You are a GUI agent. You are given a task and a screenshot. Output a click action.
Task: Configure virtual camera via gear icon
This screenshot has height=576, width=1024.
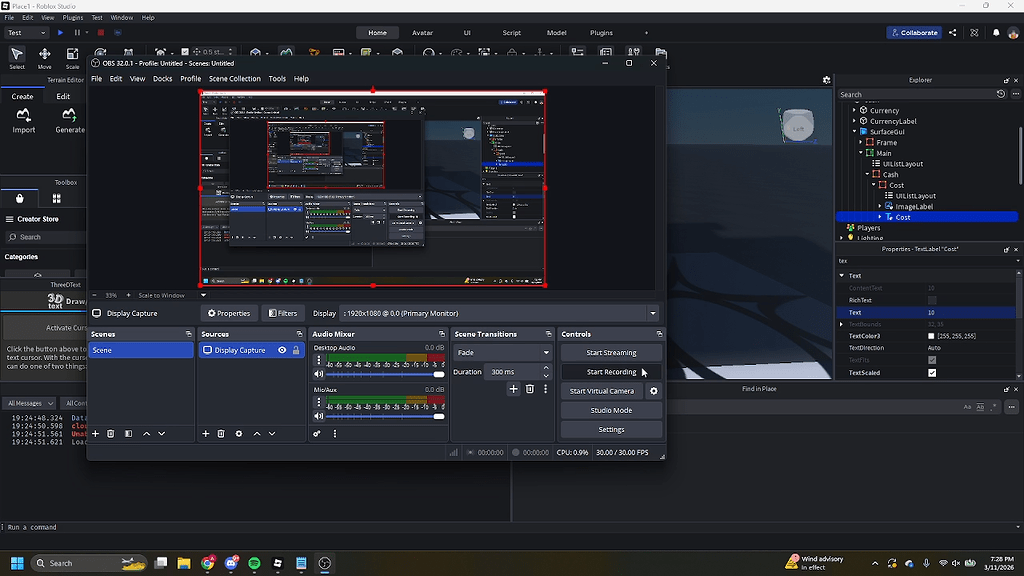click(654, 391)
